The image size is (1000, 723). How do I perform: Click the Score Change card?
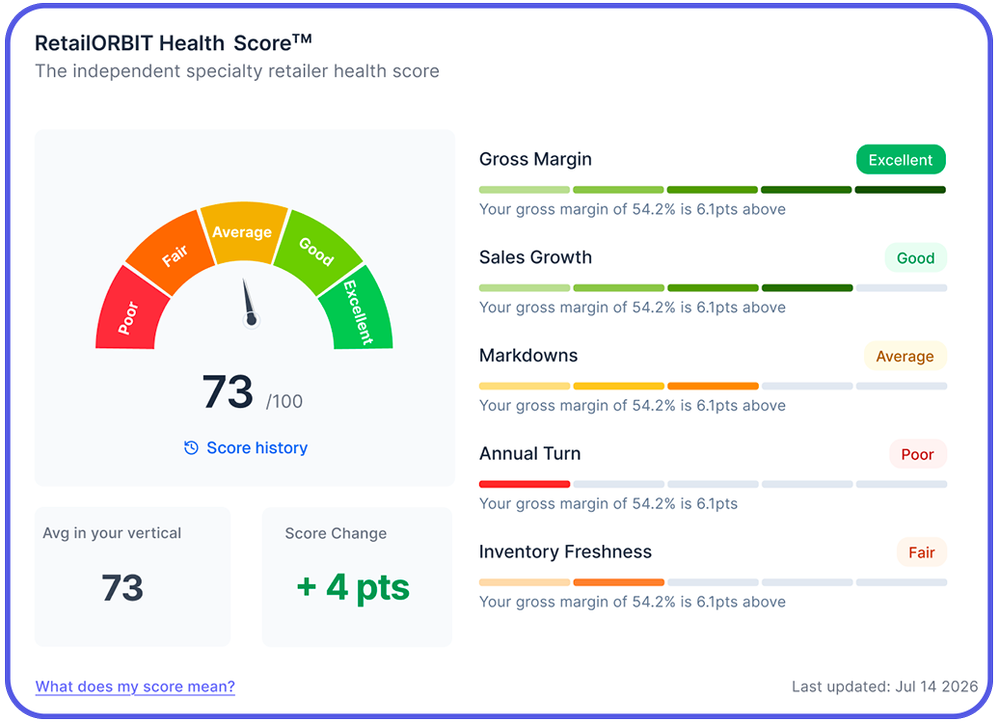click(357, 576)
